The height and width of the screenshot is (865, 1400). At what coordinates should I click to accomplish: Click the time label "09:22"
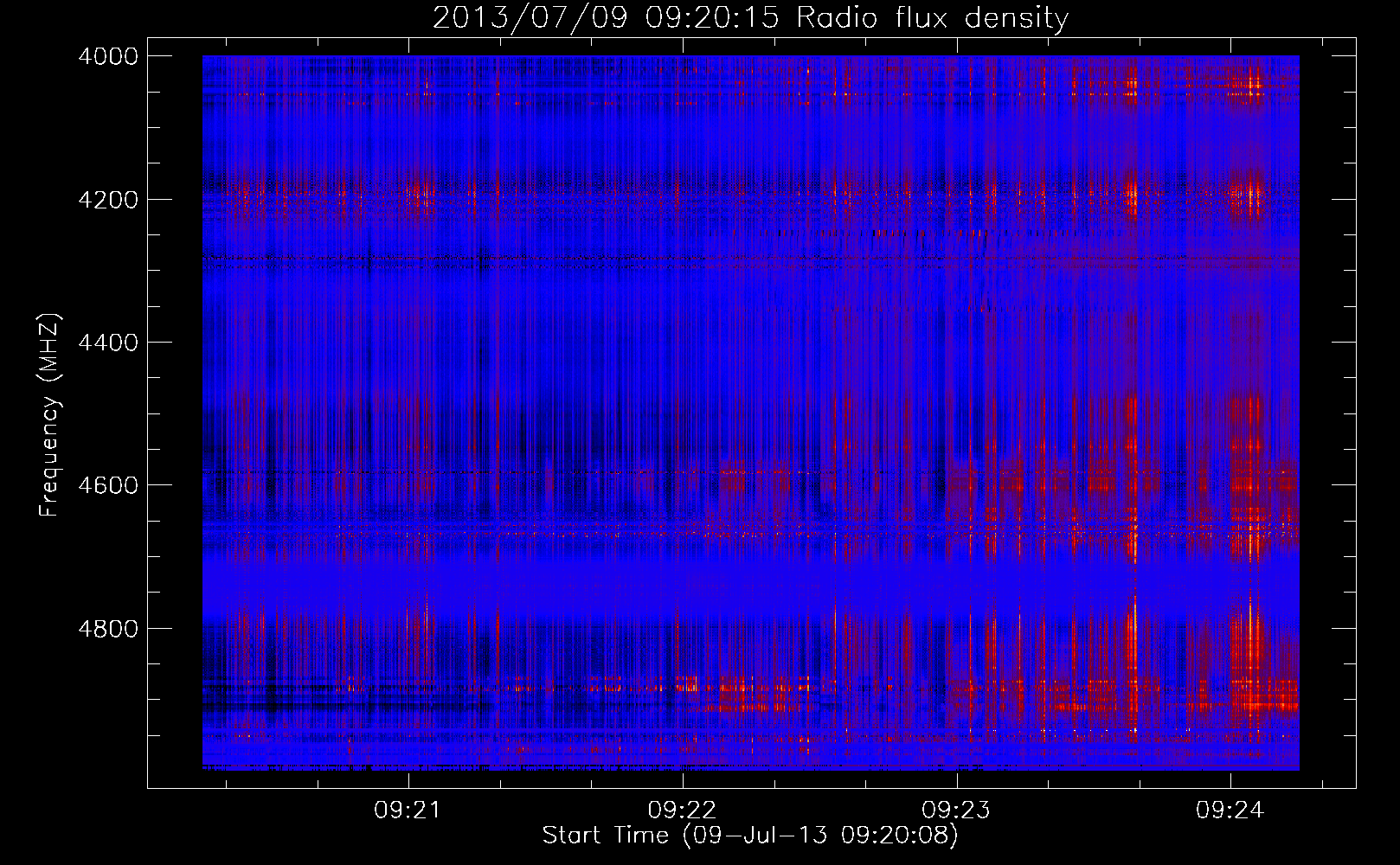coord(681,811)
